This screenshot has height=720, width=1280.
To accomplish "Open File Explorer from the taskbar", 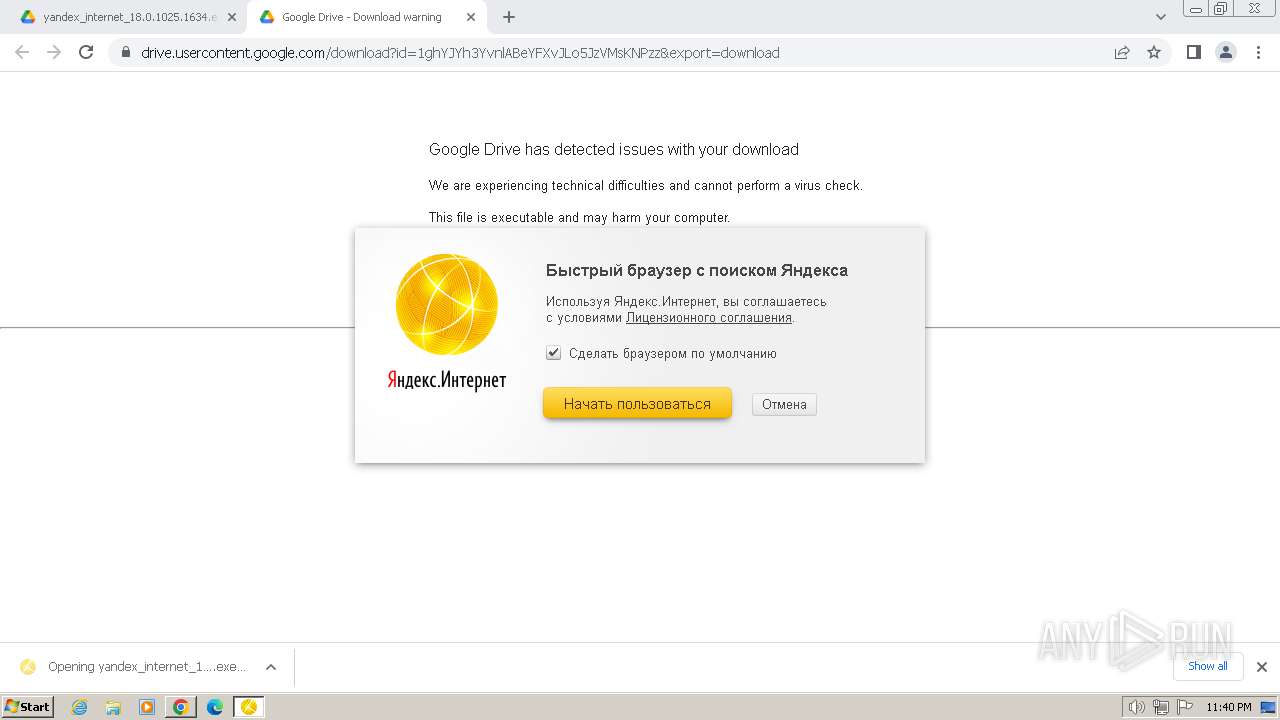I will coord(113,707).
